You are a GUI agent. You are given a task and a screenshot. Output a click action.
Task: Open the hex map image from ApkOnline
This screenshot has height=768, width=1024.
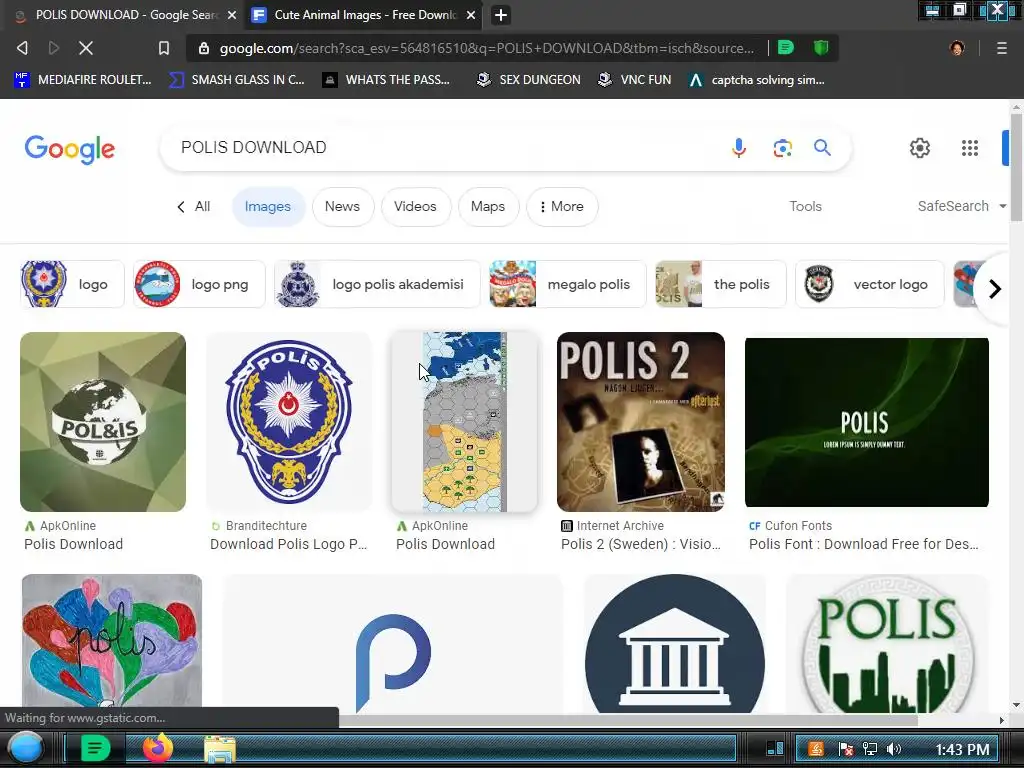click(464, 422)
